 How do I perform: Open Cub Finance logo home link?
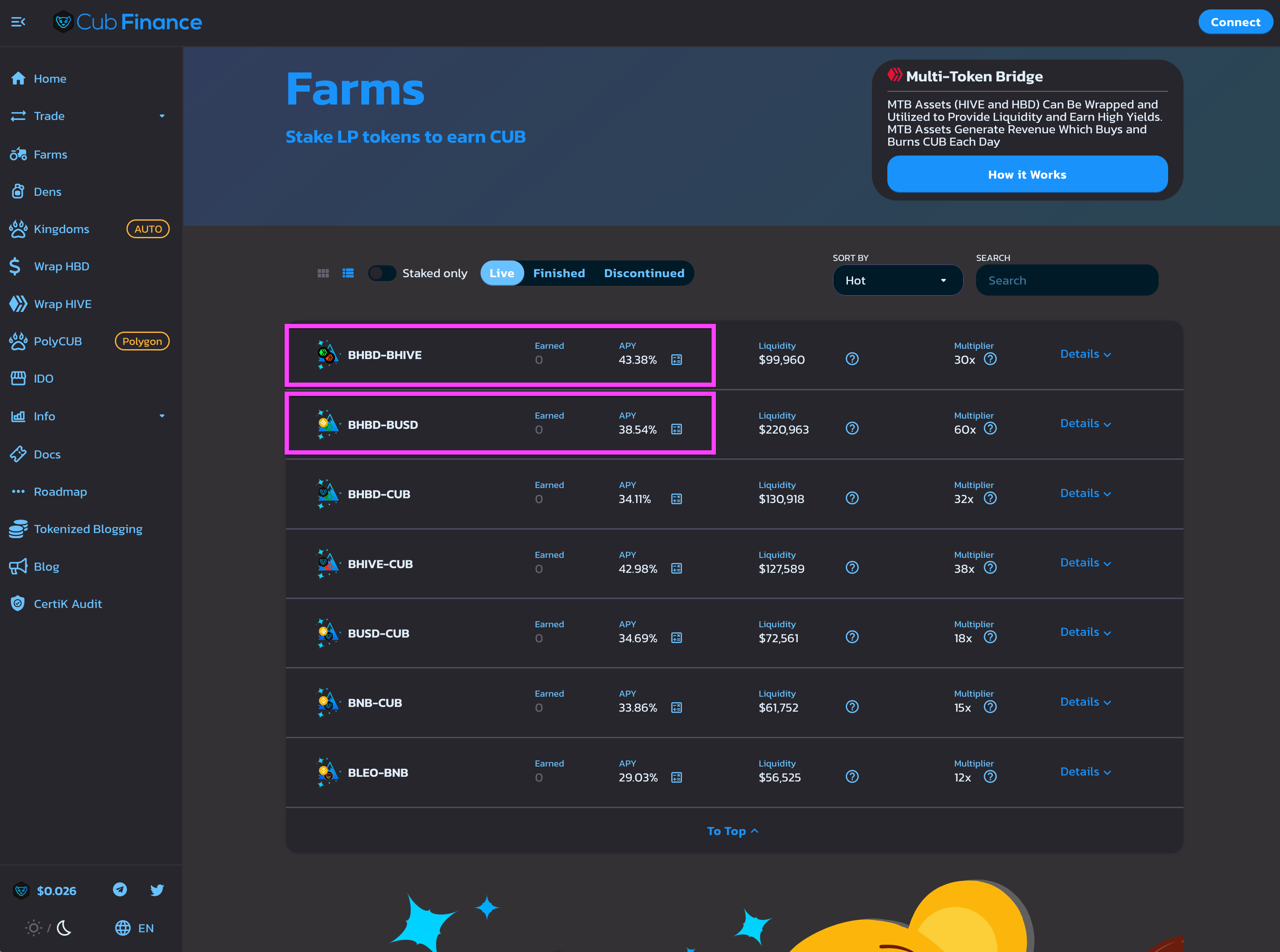coord(127,22)
